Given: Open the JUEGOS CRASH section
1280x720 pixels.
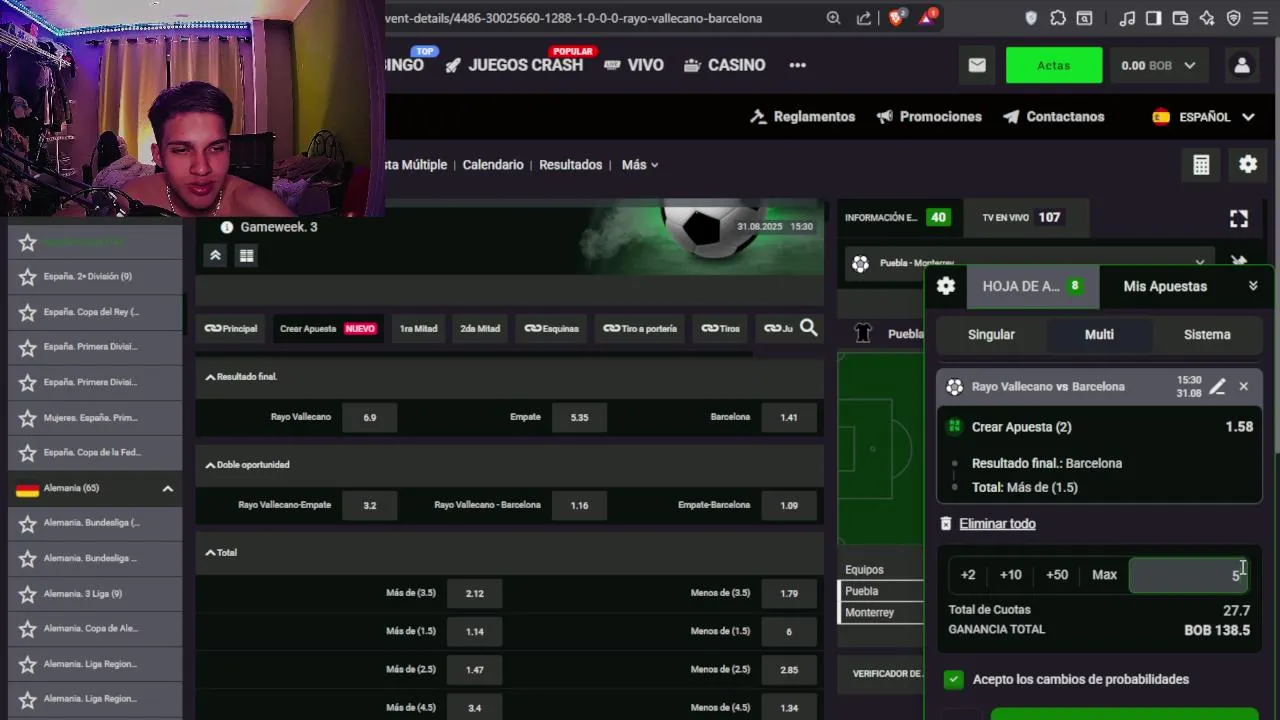Looking at the screenshot, I should click(x=514, y=65).
